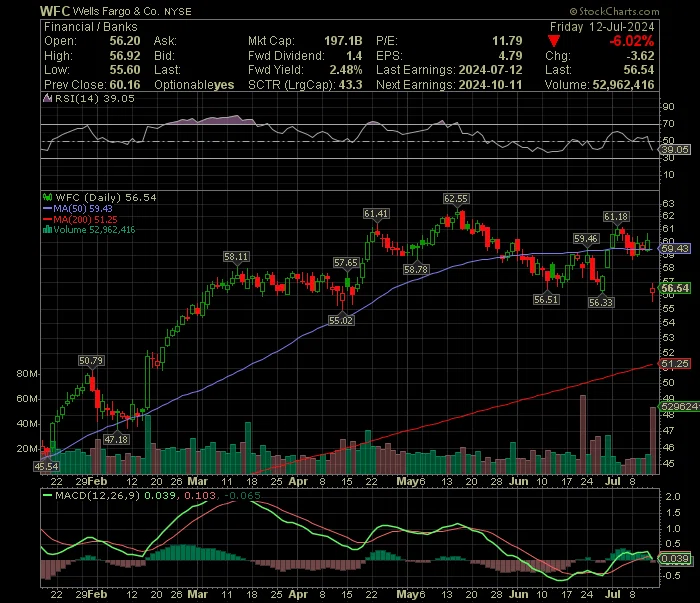This screenshot has height=603, width=700.
Task: Click the Volume value 52,962,416 in header
Action: pyautogui.click(x=623, y=85)
